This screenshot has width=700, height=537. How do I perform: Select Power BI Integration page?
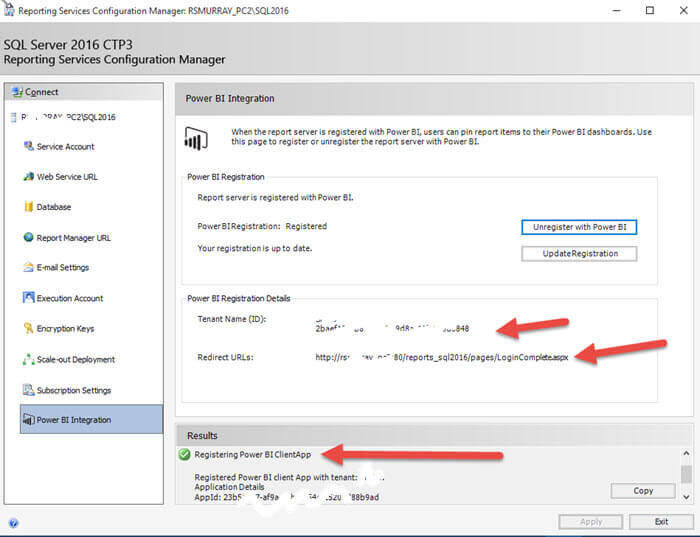pyautogui.click(x=92, y=419)
